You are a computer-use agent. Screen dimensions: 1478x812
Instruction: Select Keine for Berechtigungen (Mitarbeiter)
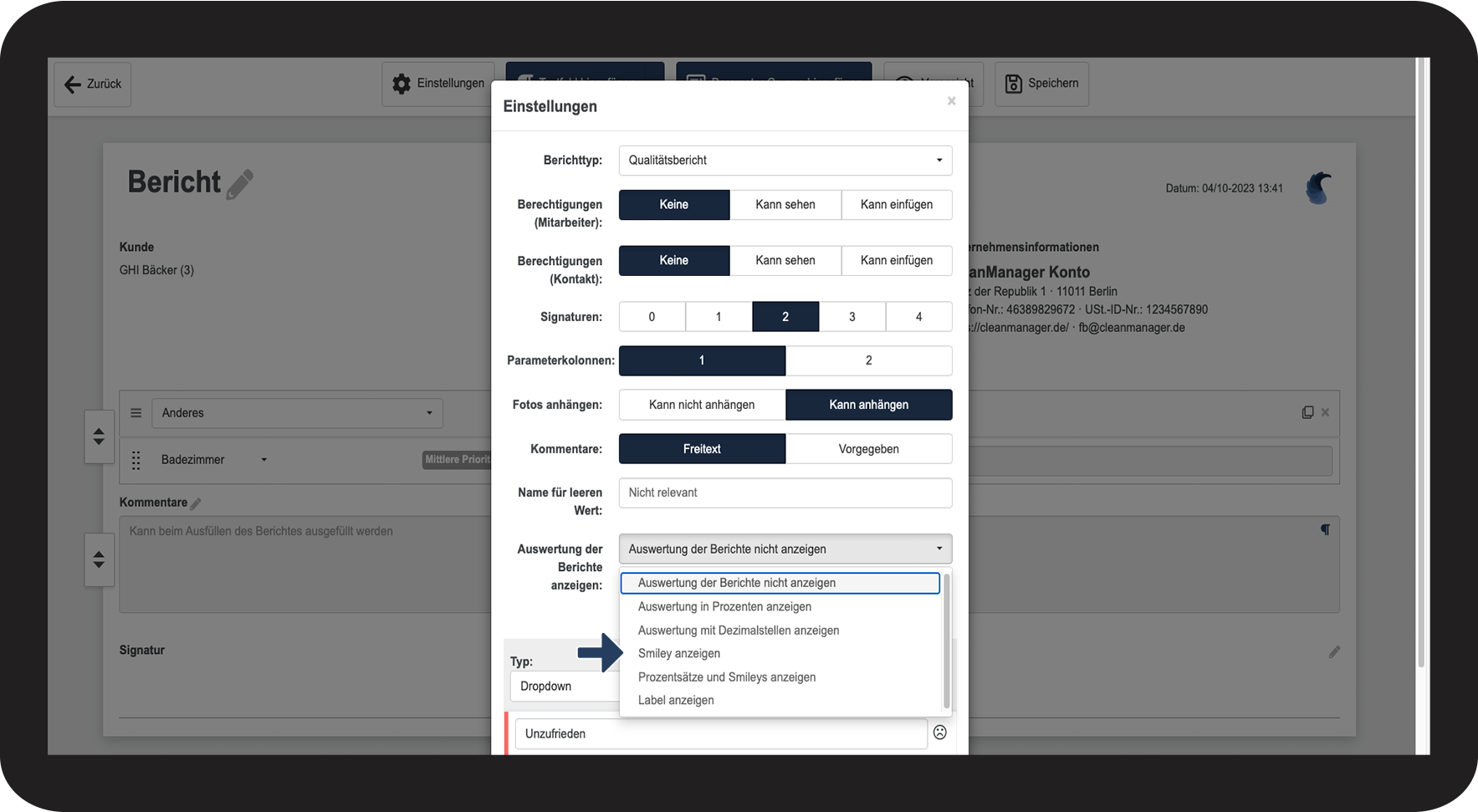674,205
